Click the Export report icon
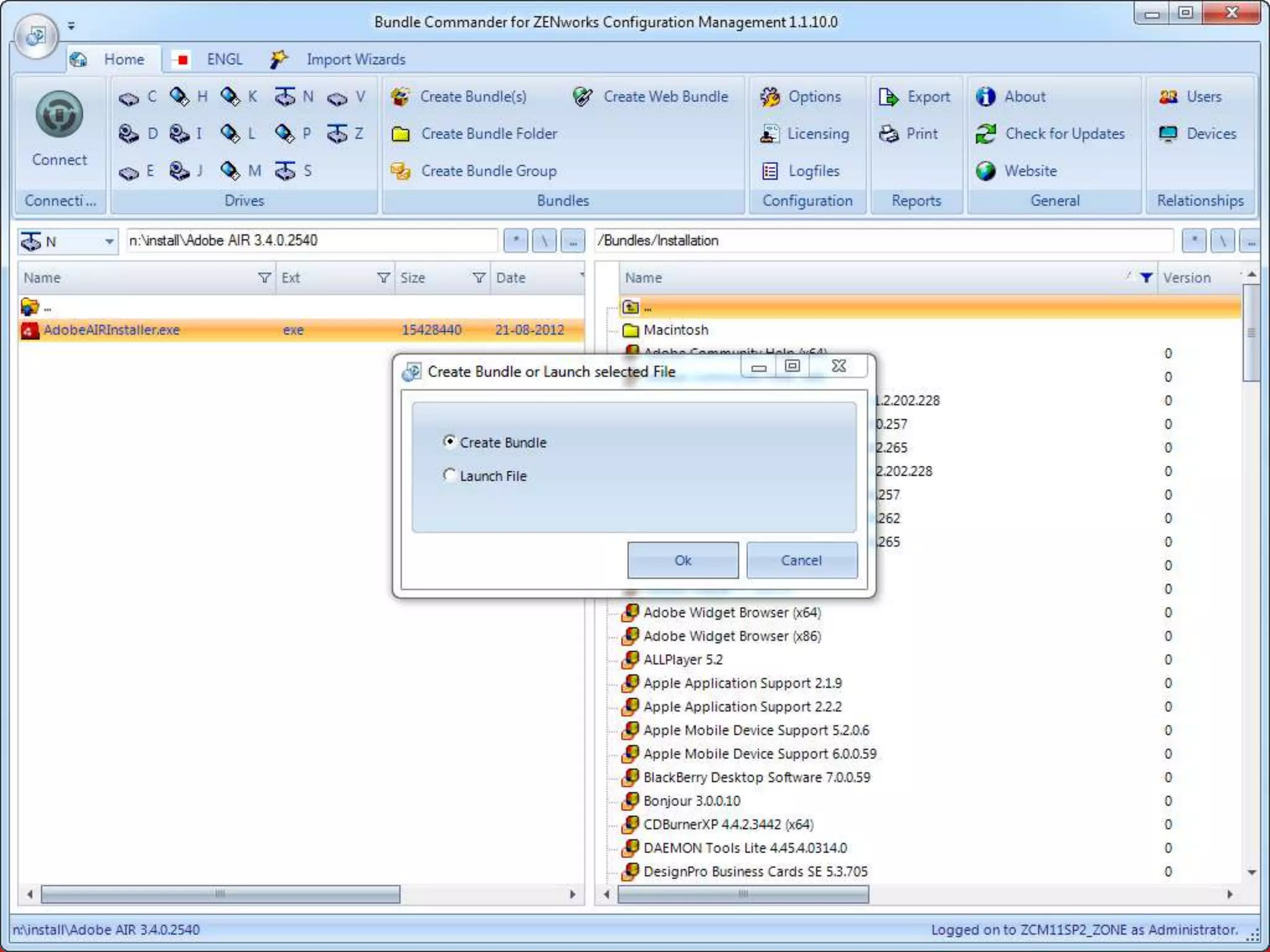Screen dimensions: 1270x952 (889, 97)
